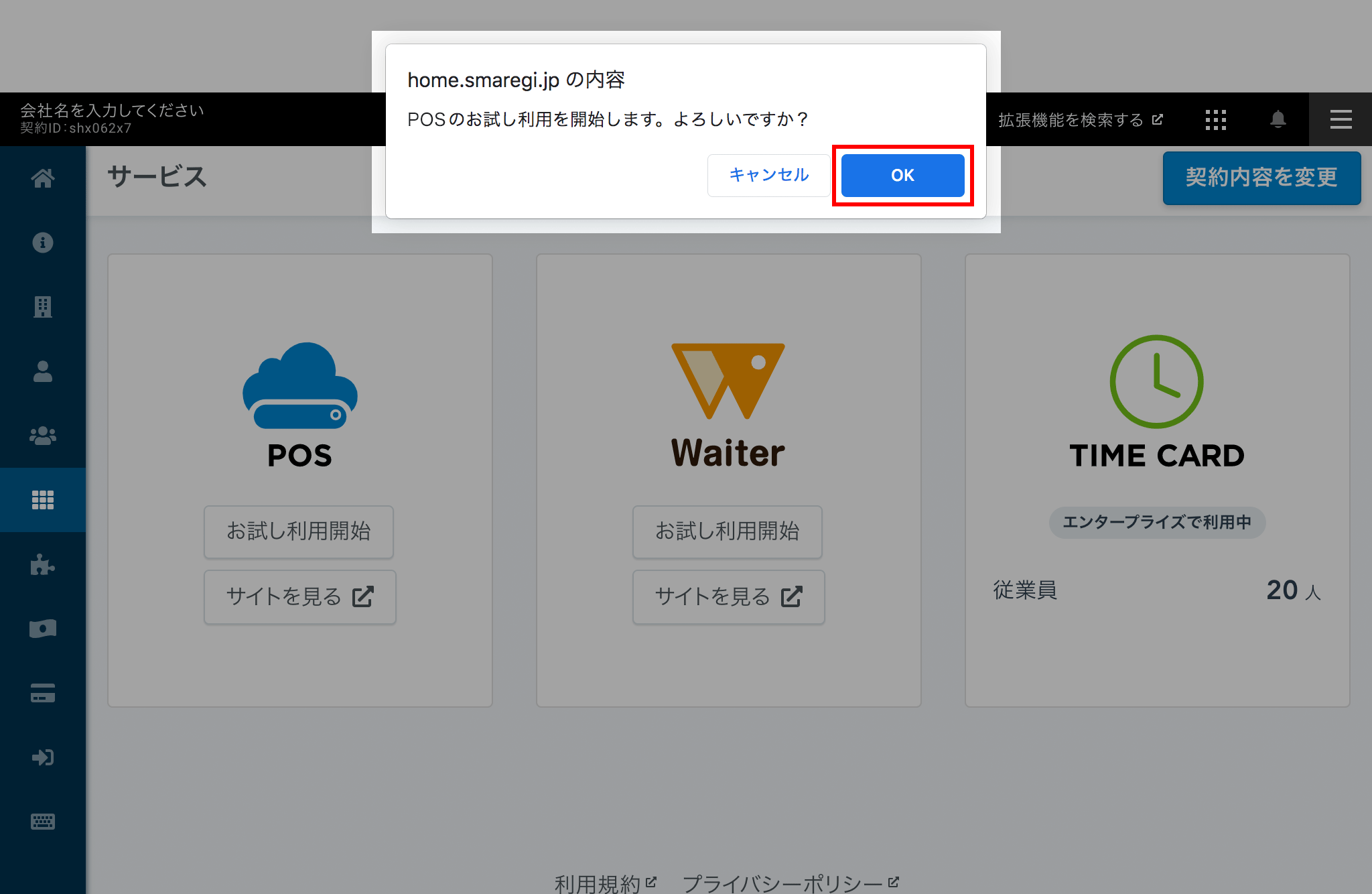Screen dimensions: 1372x894
Task: Click 契約内容を変更 button
Action: (x=1261, y=178)
